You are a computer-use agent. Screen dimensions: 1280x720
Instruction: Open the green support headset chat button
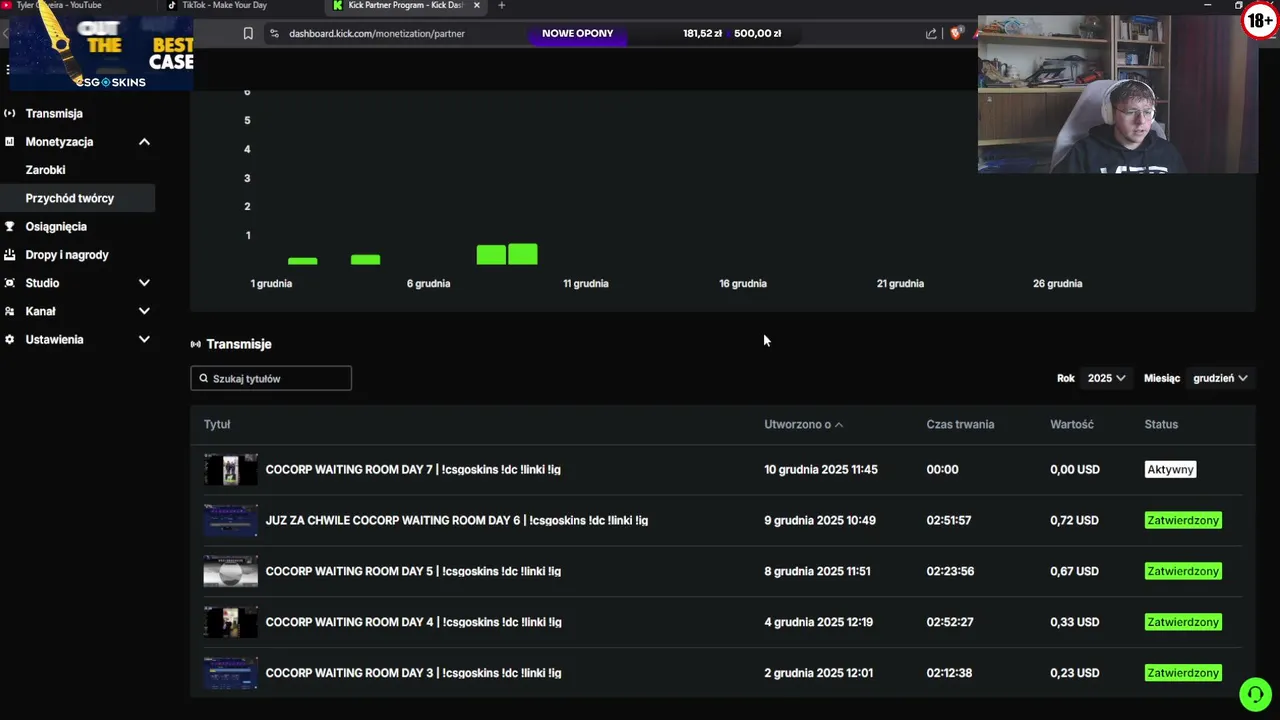tap(1255, 694)
